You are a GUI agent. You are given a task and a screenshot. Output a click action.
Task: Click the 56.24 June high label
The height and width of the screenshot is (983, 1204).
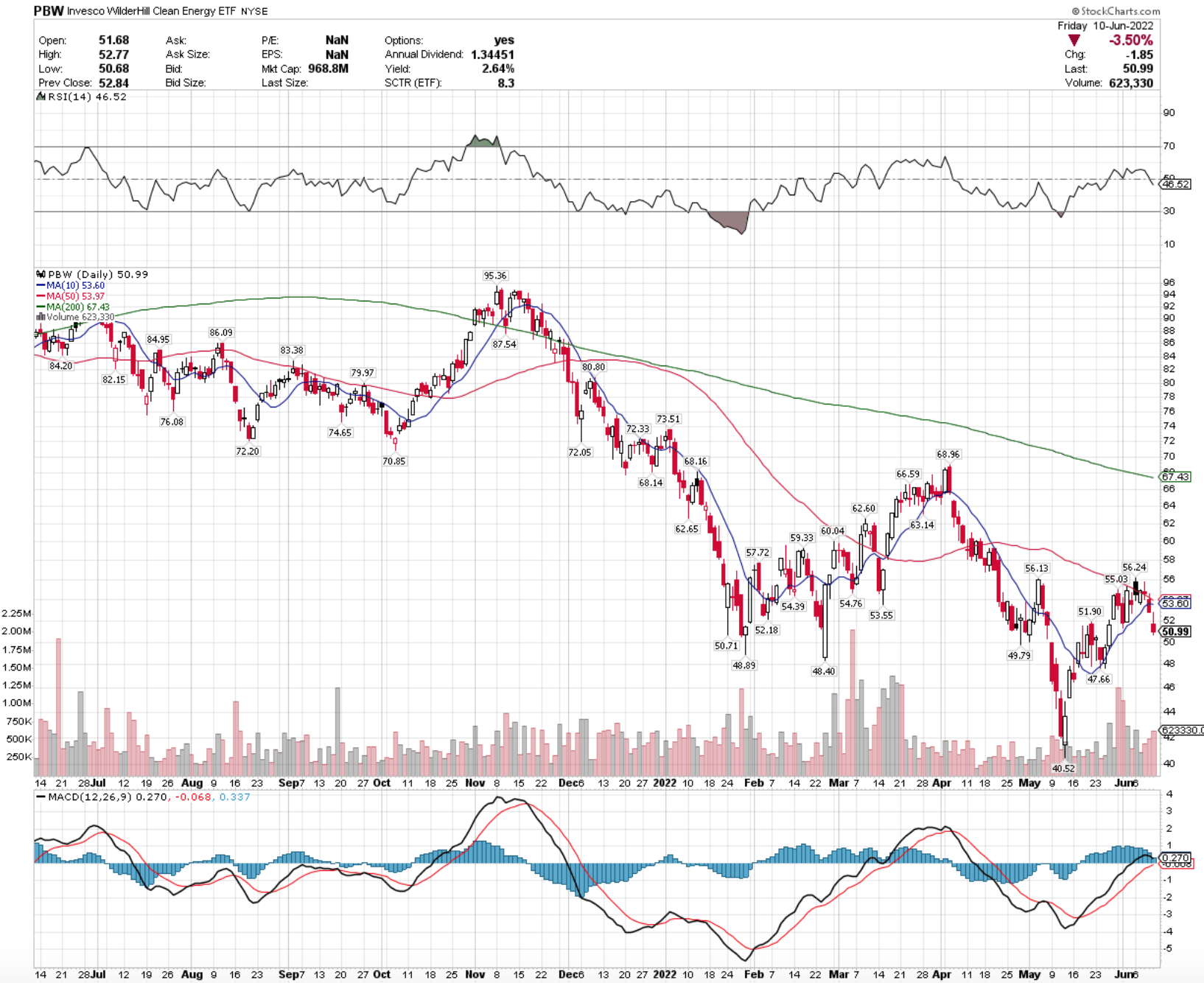pyautogui.click(x=1135, y=567)
